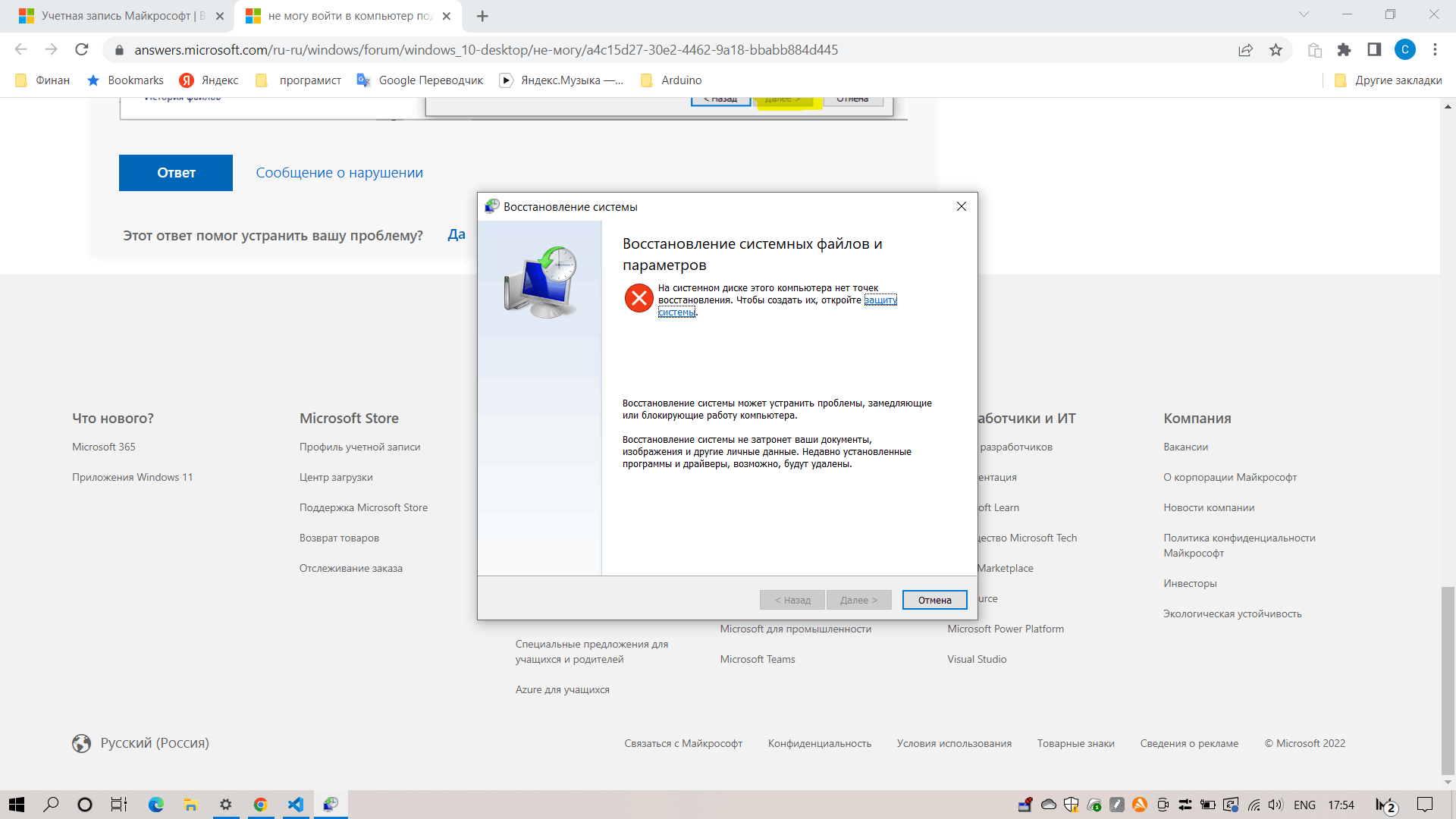Click Да for helpful answer
Viewport: 1456px width, 819px height.
click(x=456, y=235)
